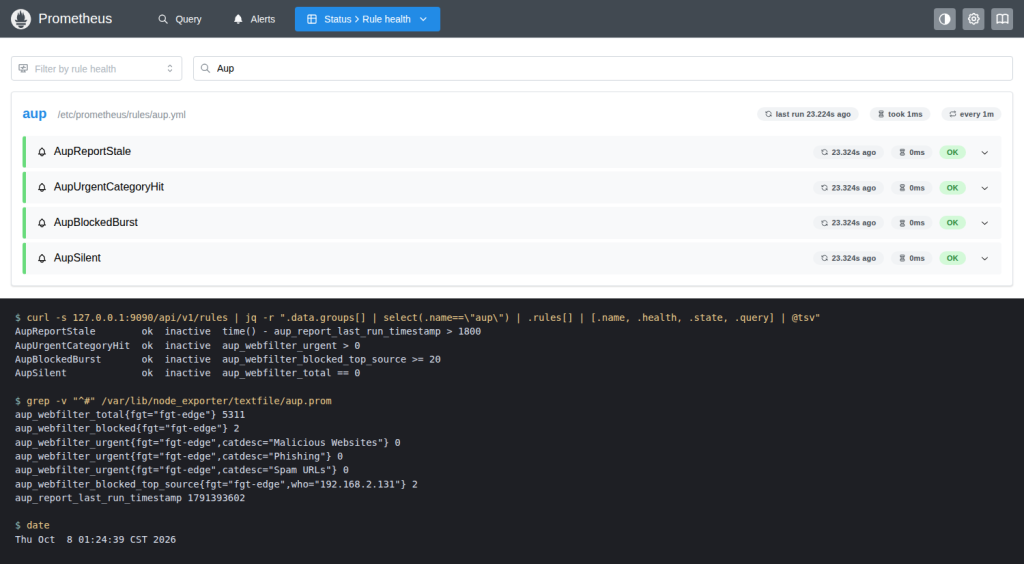Click the Spam URLs metric line
Image resolution: width=1024 pixels, height=564 pixels.
[x=182, y=470]
